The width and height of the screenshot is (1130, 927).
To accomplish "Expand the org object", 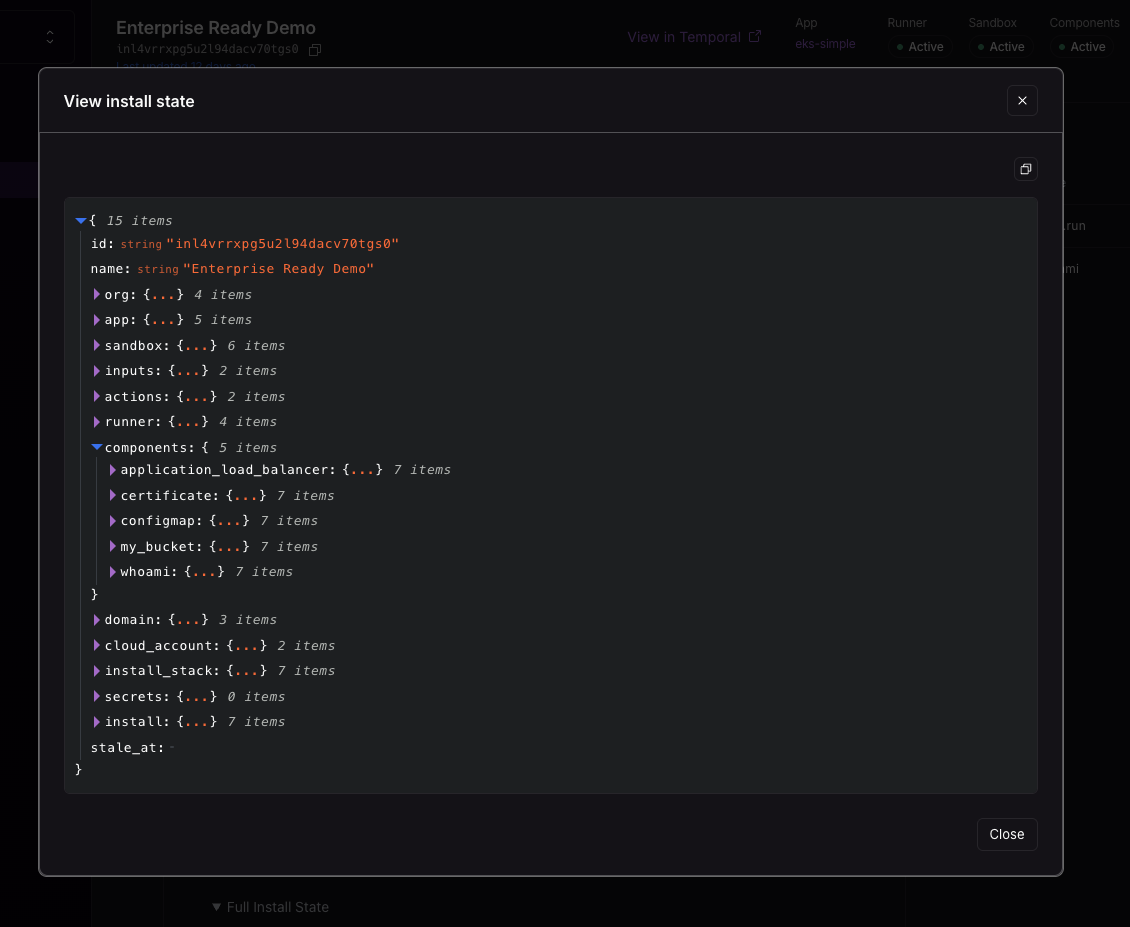I will pos(97,294).
